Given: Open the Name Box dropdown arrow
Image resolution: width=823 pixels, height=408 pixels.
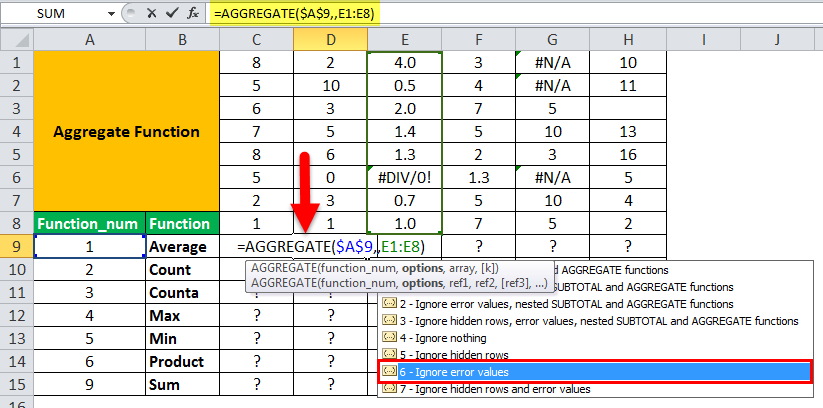Looking at the screenshot, I should click(111, 14).
